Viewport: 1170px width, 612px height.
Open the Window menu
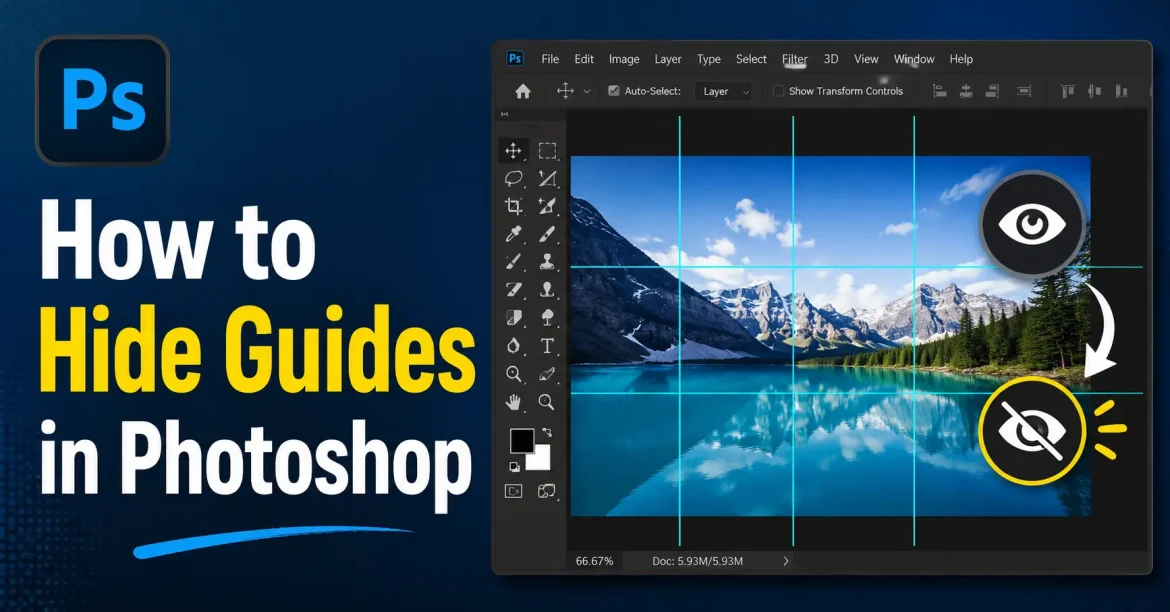click(914, 59)
